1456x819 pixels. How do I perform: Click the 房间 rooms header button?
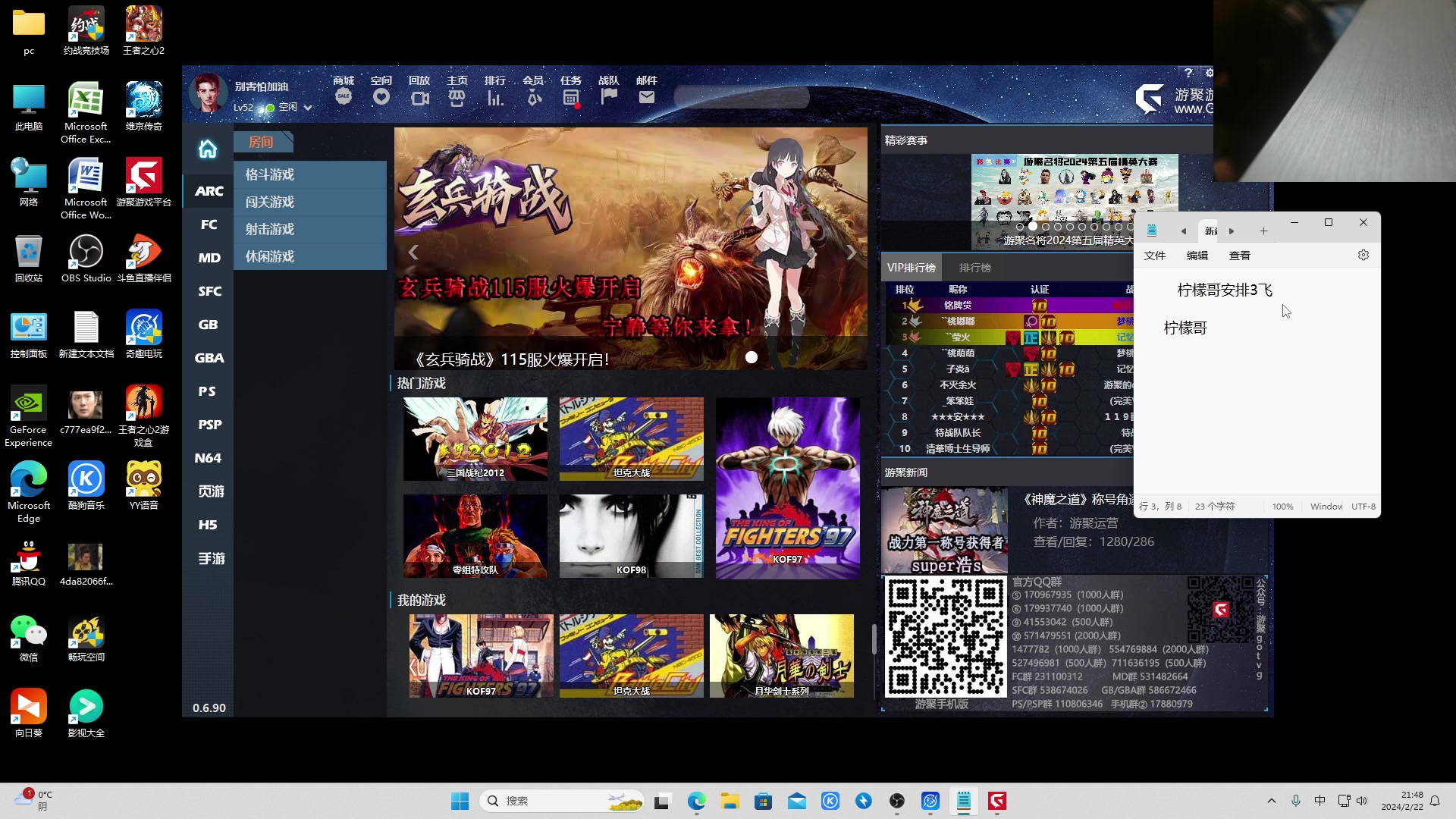coord(262,142)
